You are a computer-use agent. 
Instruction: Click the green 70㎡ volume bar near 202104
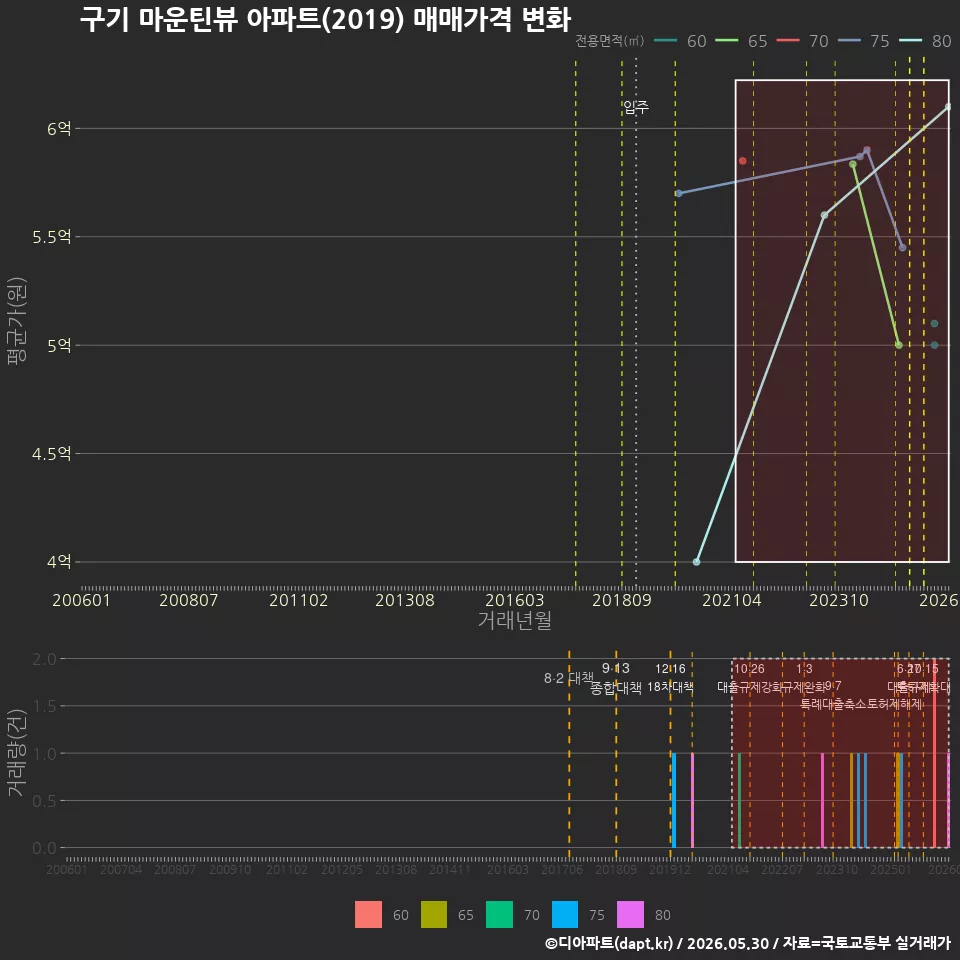point(740,800)
